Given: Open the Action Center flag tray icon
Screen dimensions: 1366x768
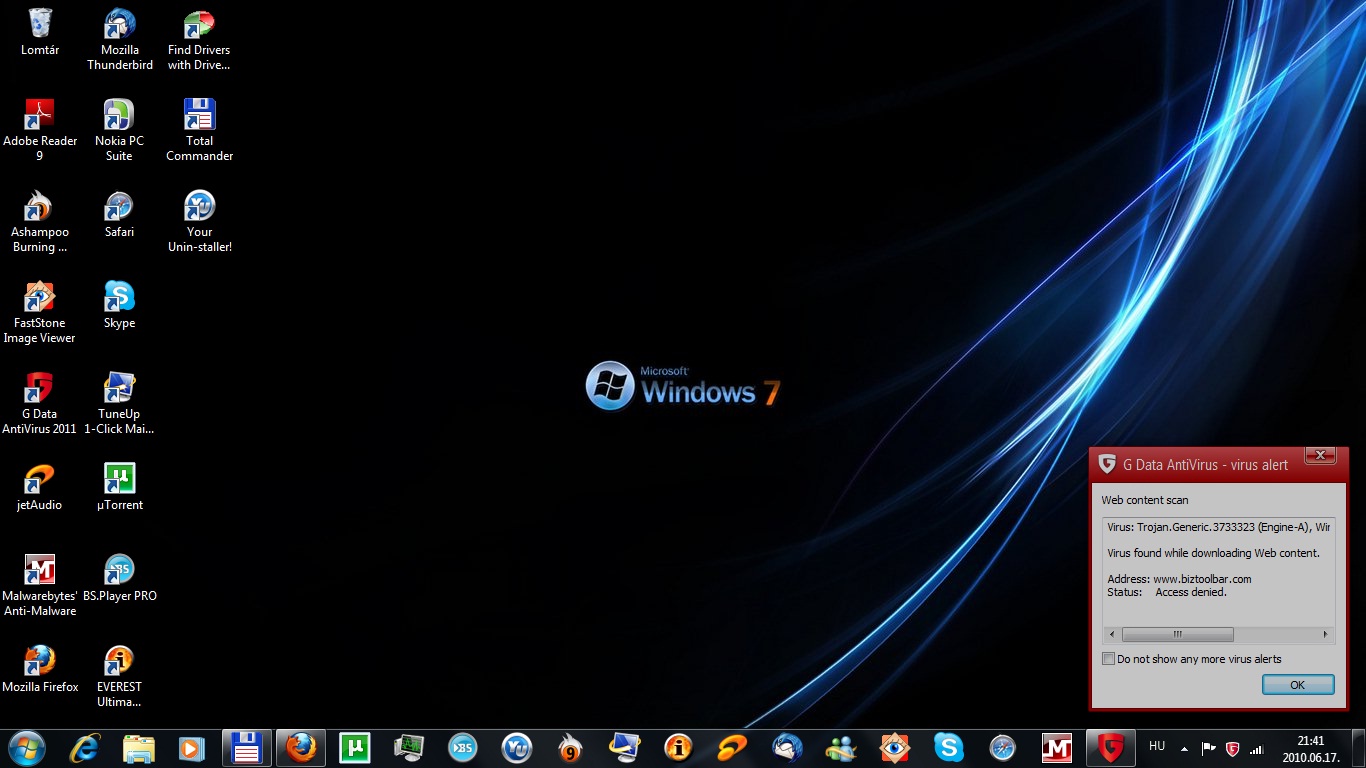Looking at the screenshot, I should tap(1208, 748).
